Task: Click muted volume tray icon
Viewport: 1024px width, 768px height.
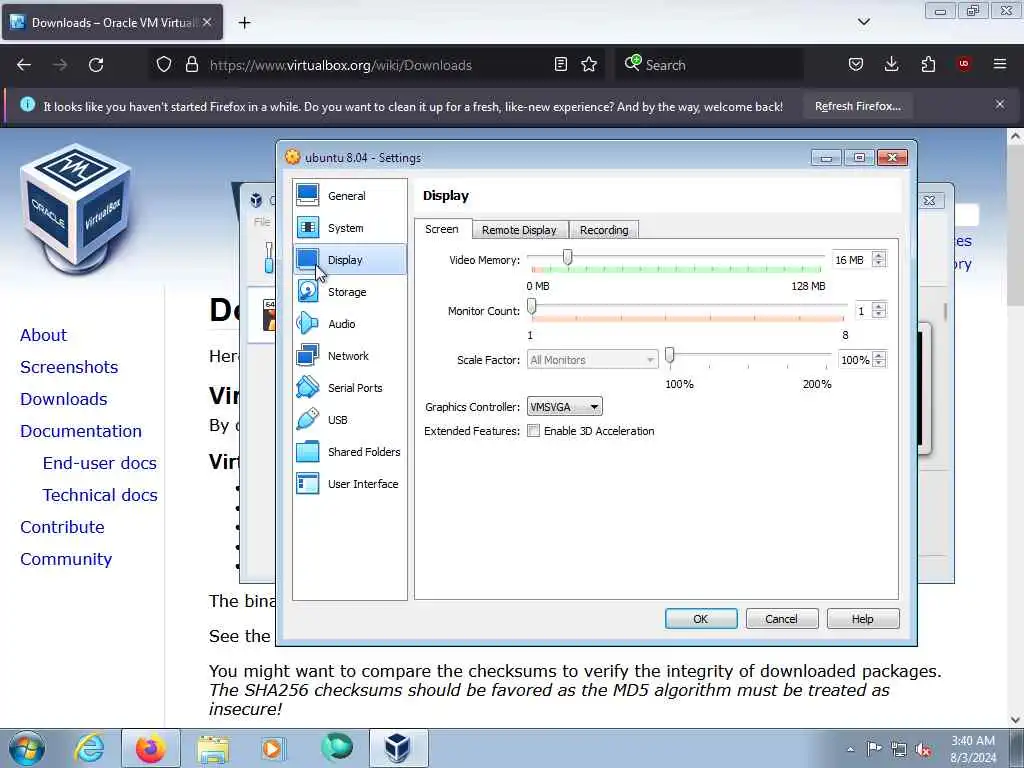Action: tap(923, 750)
